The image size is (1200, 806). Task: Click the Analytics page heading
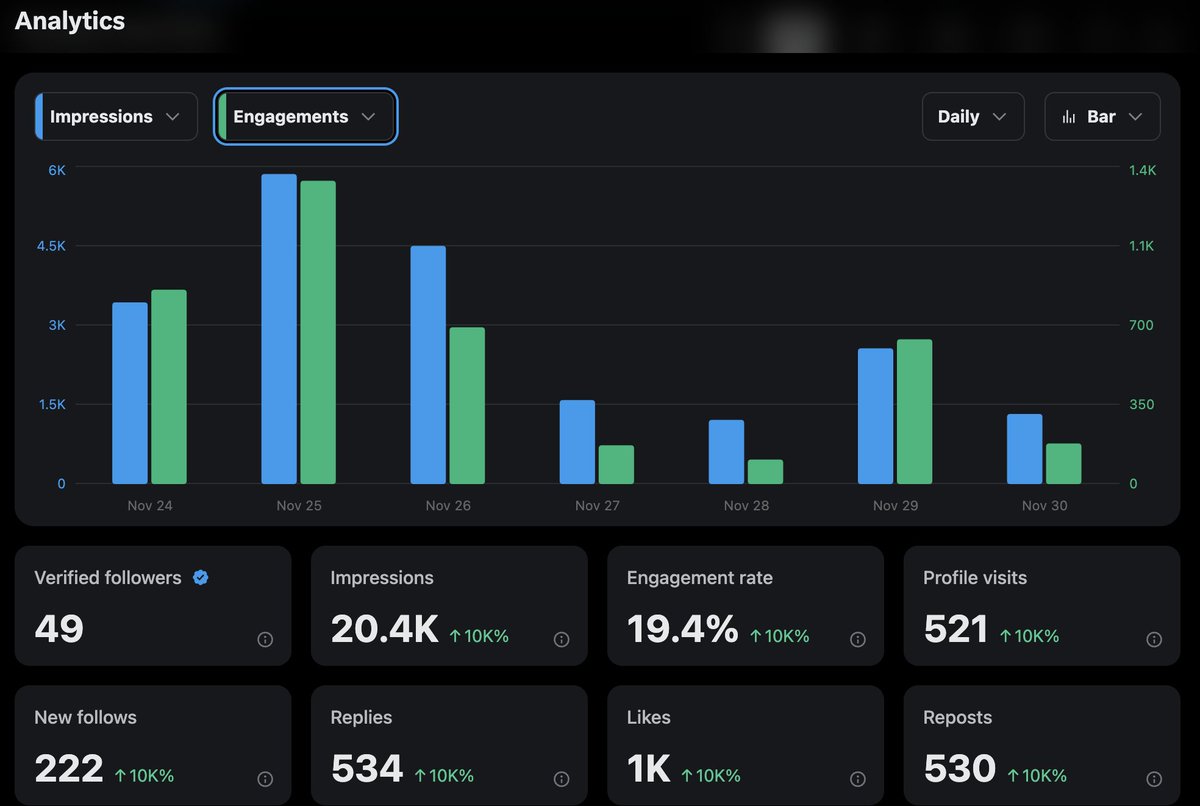click(x=70, y=21)
